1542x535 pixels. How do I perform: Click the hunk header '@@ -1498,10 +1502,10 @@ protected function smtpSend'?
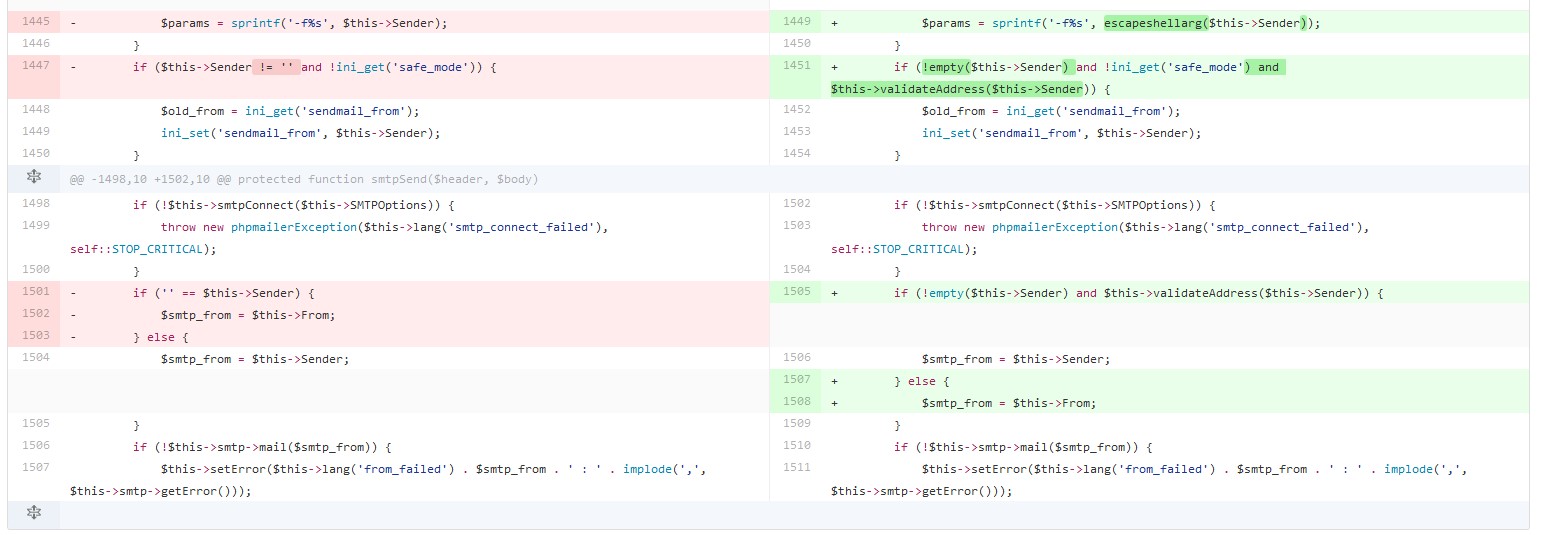[x=304, y=179]
